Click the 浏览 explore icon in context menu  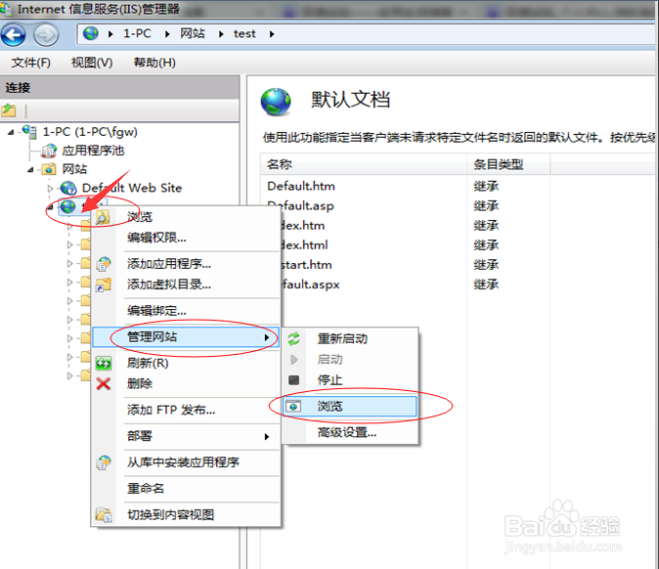click(103, 217)
